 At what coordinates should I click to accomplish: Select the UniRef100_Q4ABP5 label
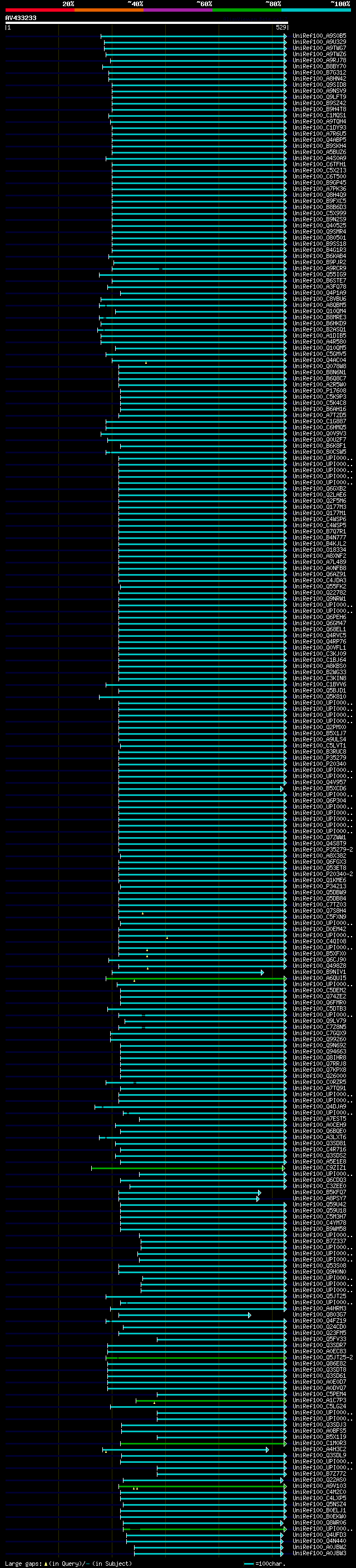click(319, 140)
